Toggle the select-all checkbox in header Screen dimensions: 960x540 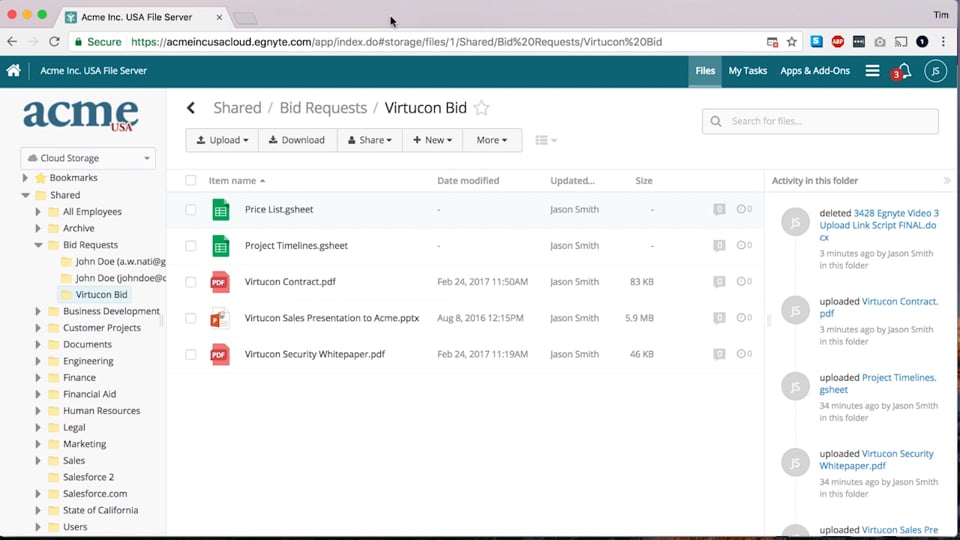click(191, 181)
